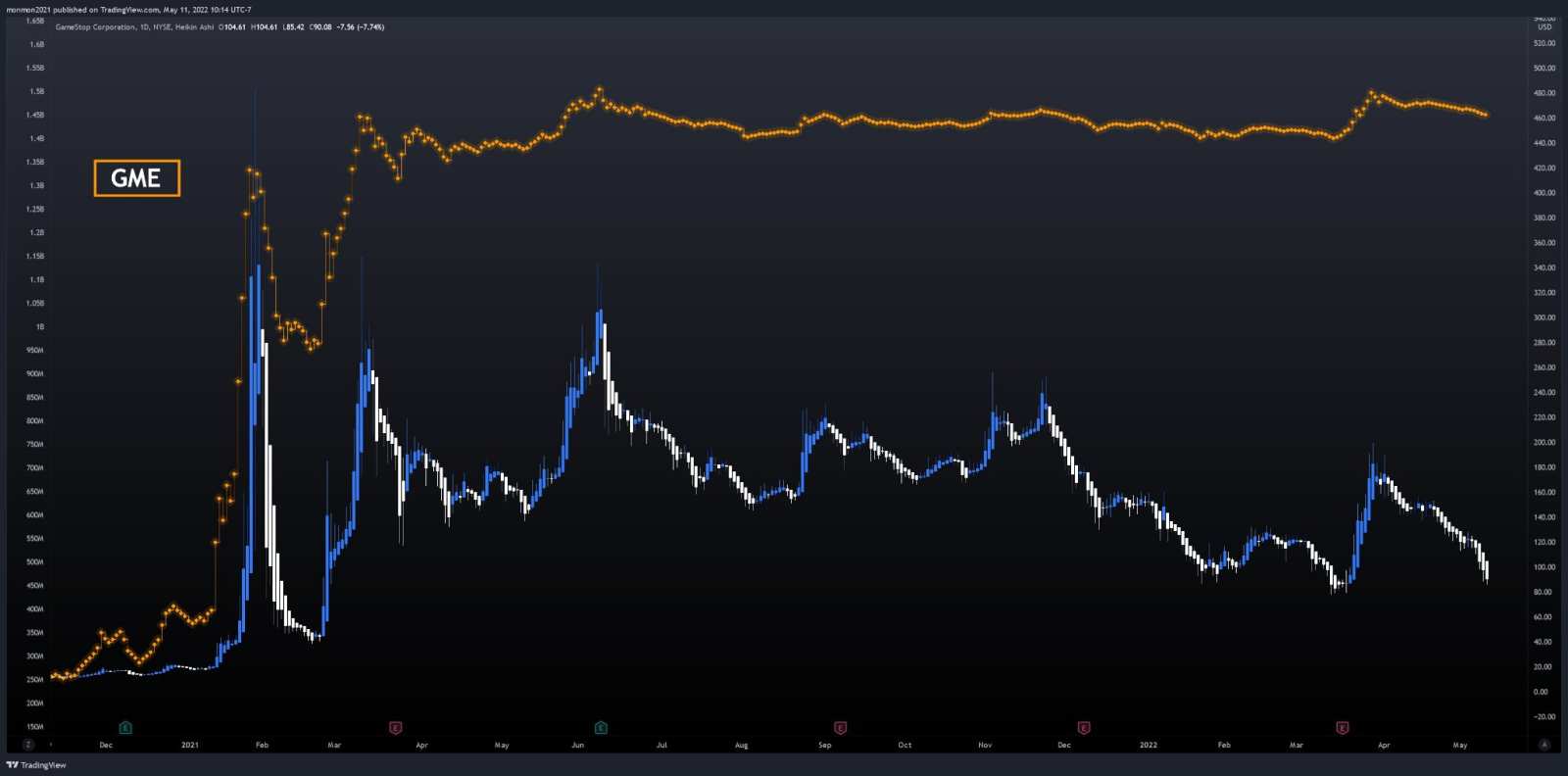Click the GameStop Corporation symbol title
This screenshot has height=776, width=1568.
95,27
